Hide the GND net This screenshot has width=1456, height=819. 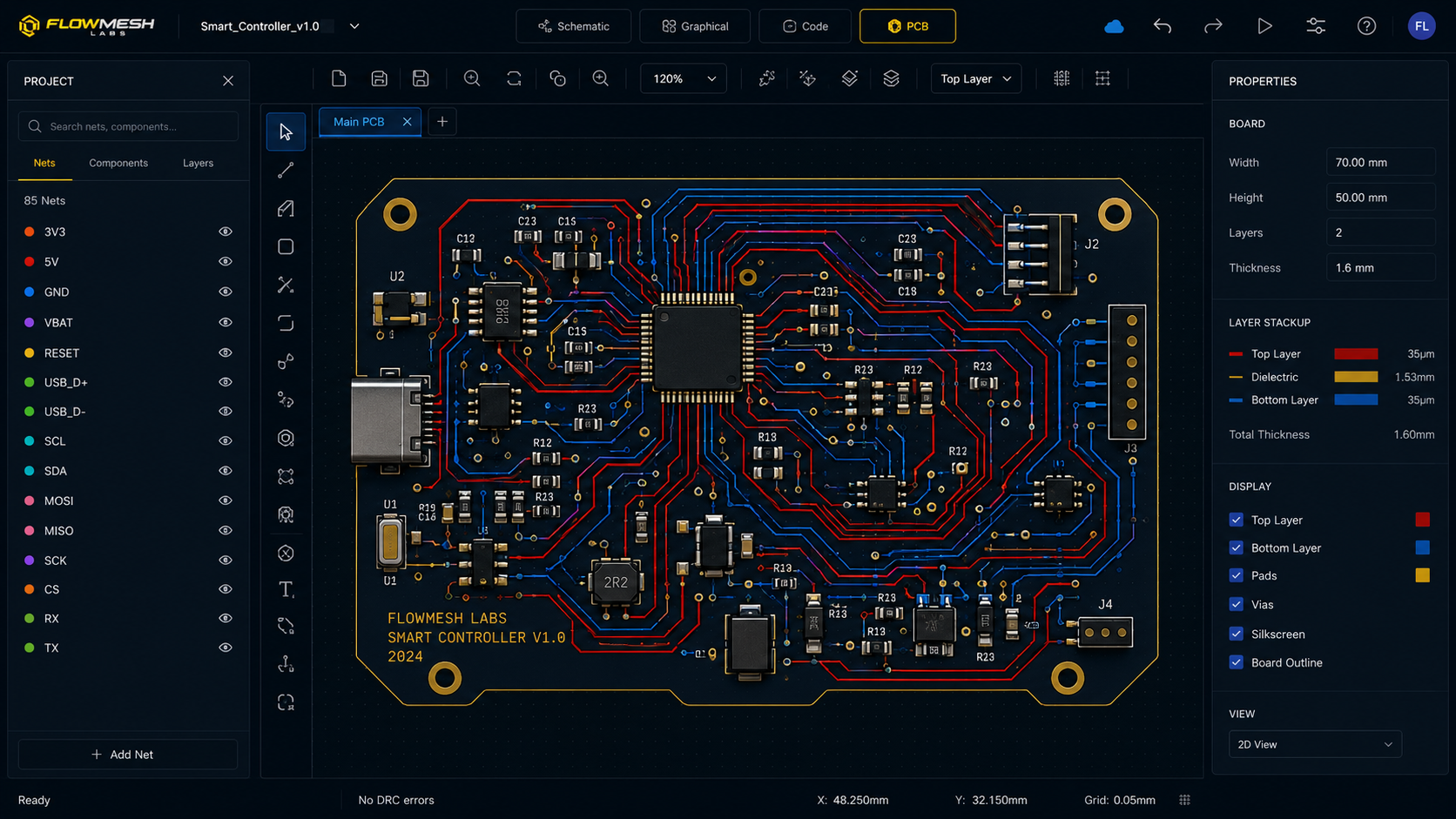click(226, 292)
